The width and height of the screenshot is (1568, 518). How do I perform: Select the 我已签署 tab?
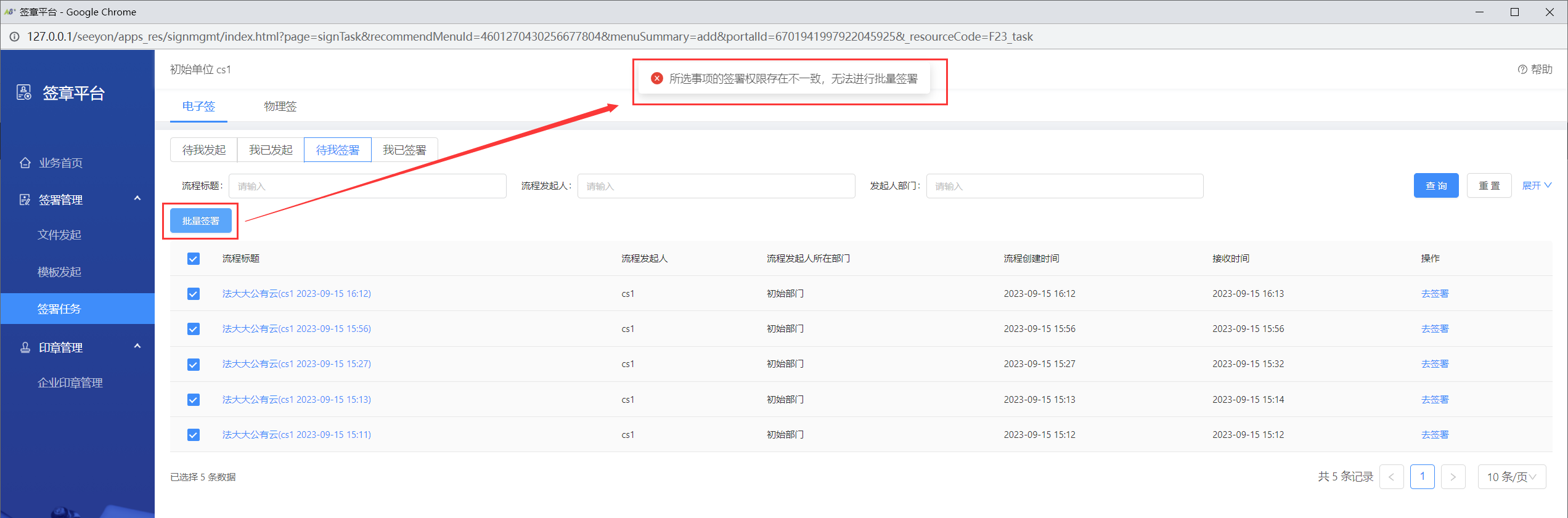tap(404, 150)
